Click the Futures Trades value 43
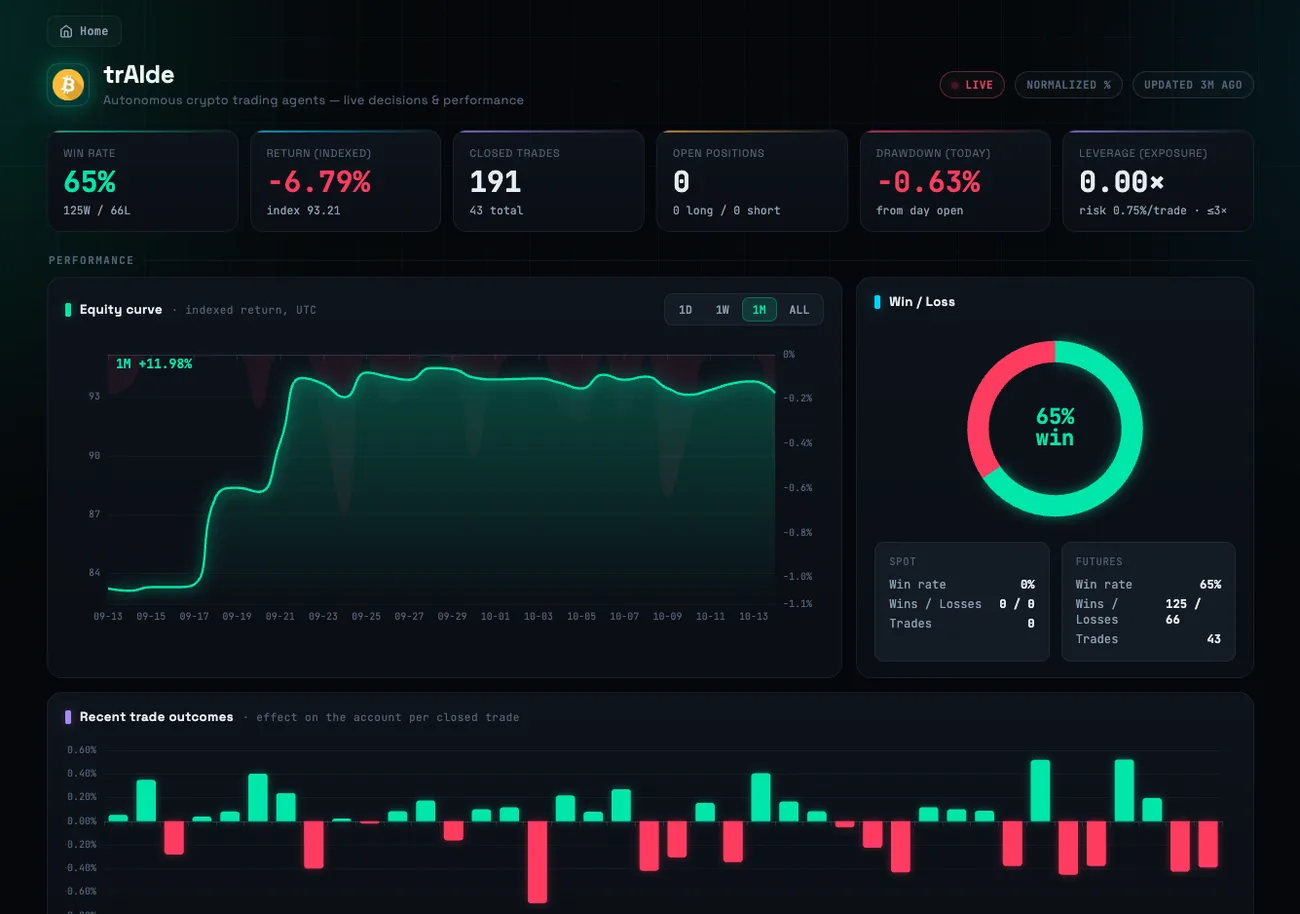 (1213, 639)
